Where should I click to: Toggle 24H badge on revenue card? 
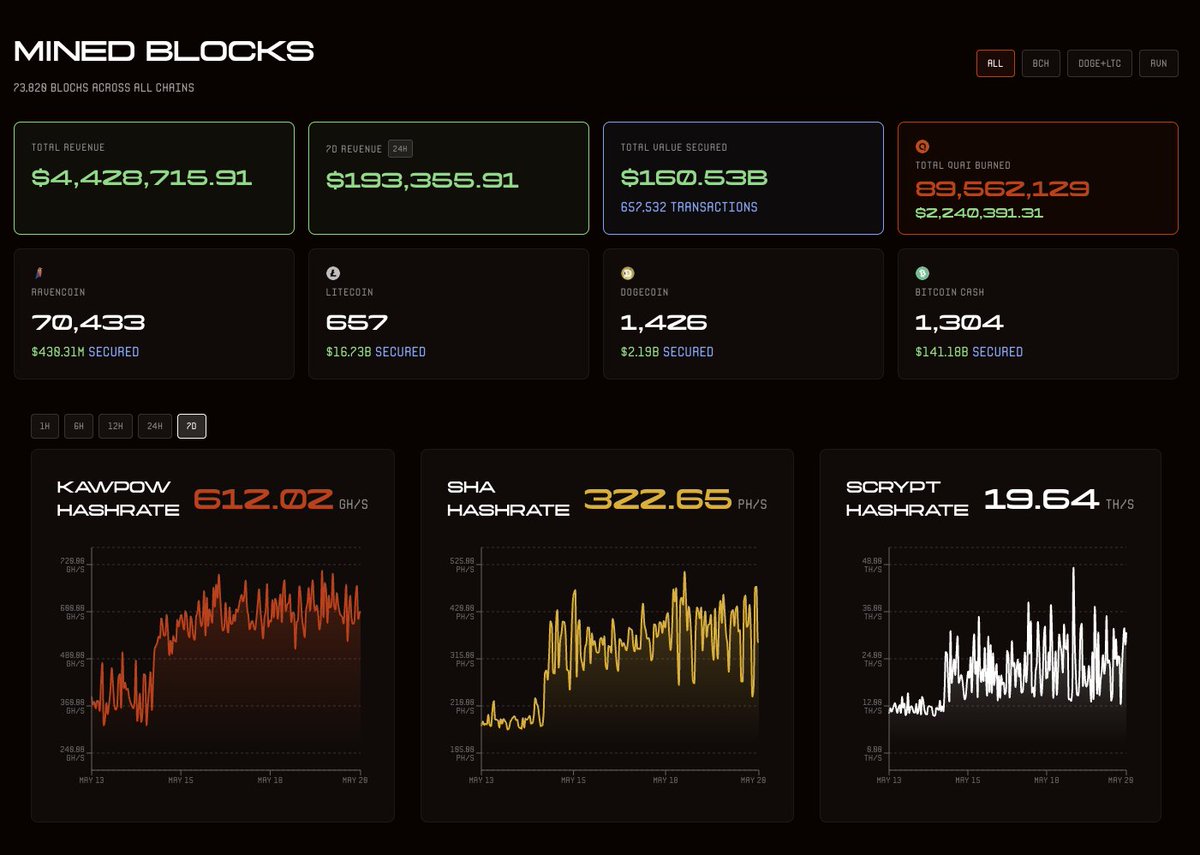400,148
